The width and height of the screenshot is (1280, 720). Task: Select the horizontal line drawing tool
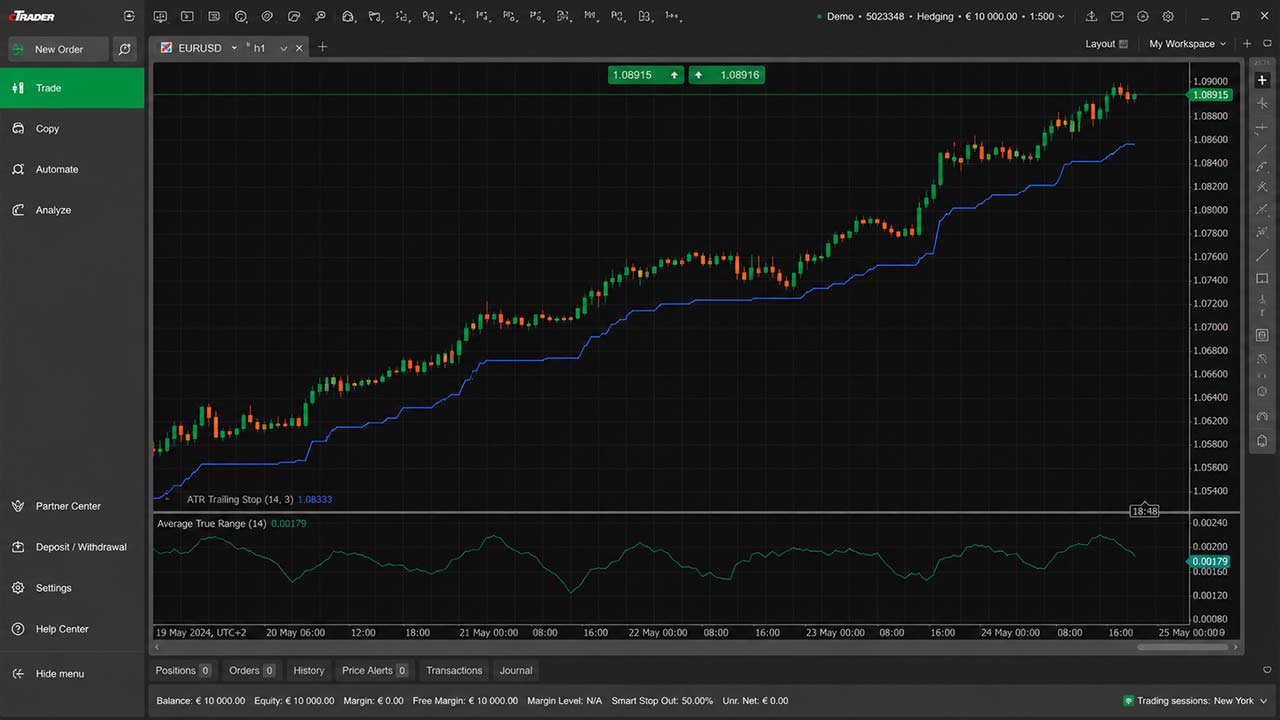[x=1262, y=127]
